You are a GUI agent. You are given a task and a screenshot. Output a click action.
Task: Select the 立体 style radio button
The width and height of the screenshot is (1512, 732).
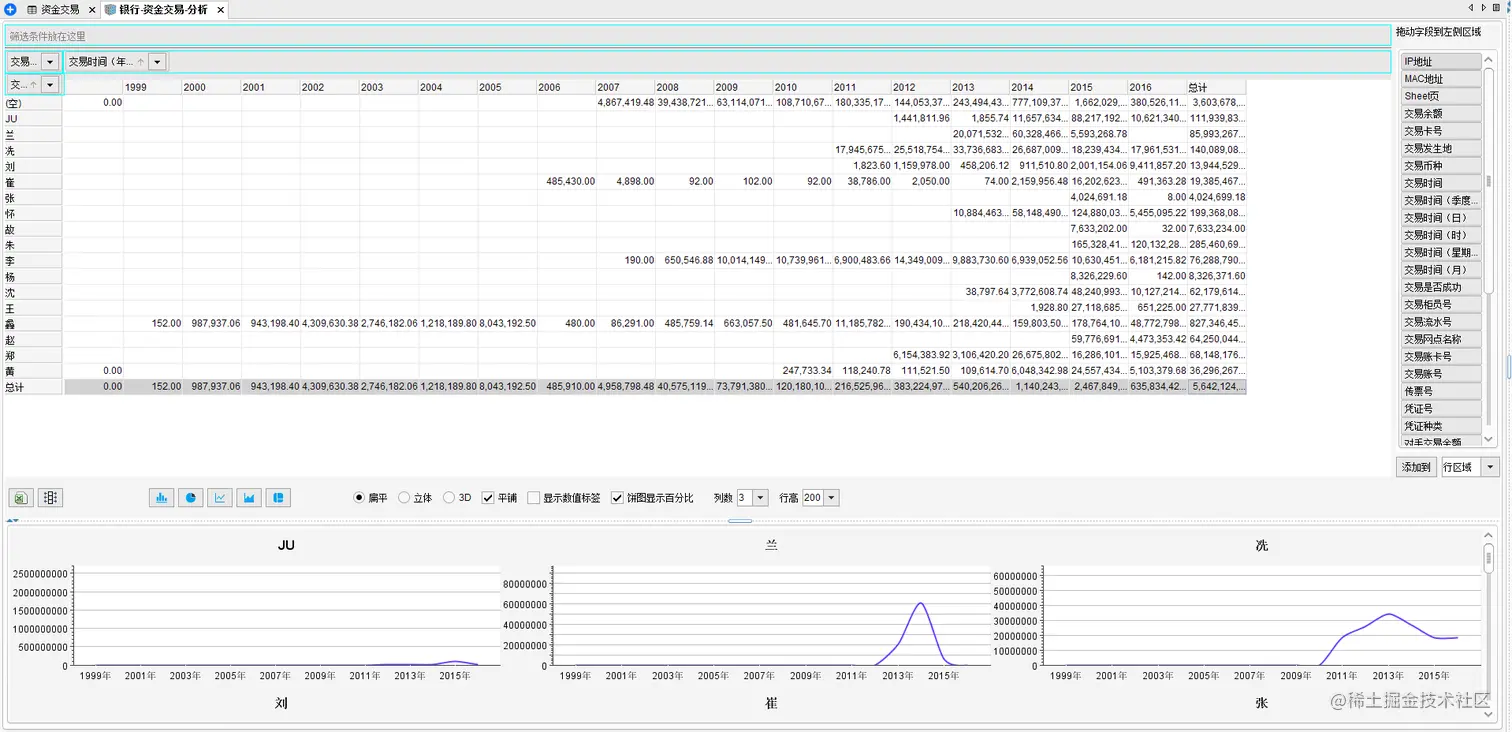coord(404,498)
